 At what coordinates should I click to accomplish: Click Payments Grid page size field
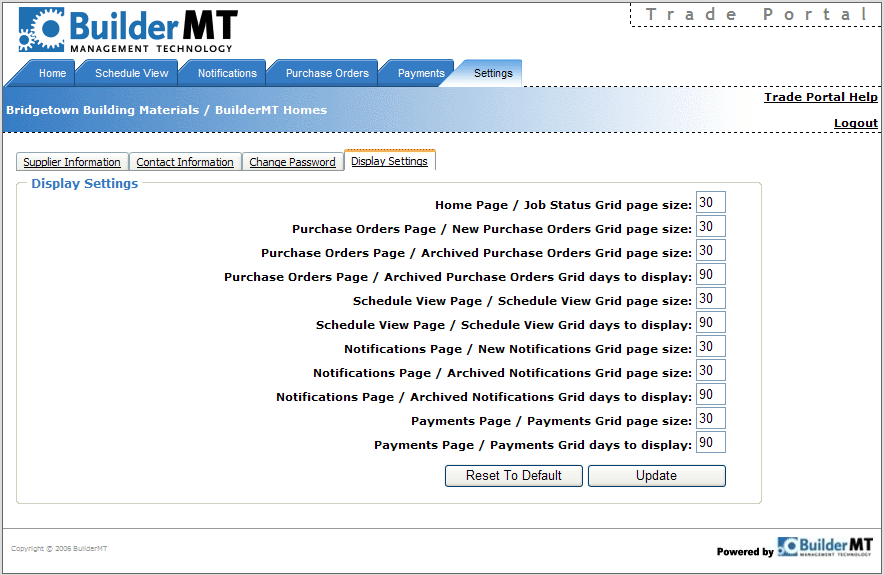click(710, 418)
